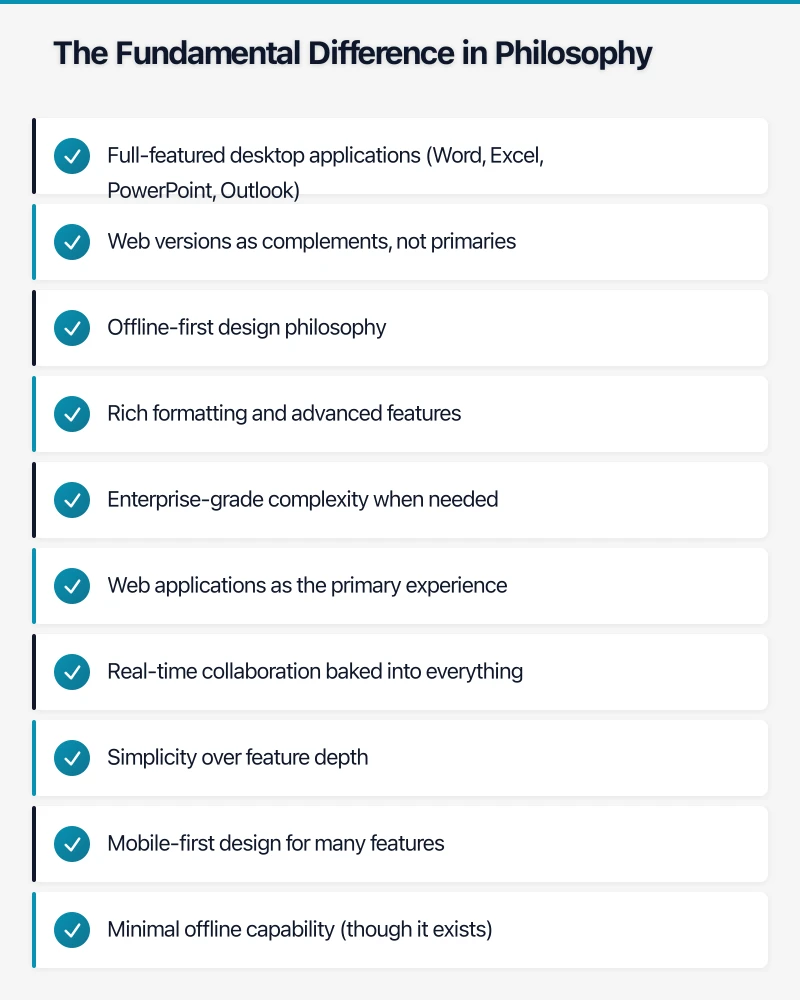
Task: Select the Simplicity over feature depth text
Action: point(237,758)
